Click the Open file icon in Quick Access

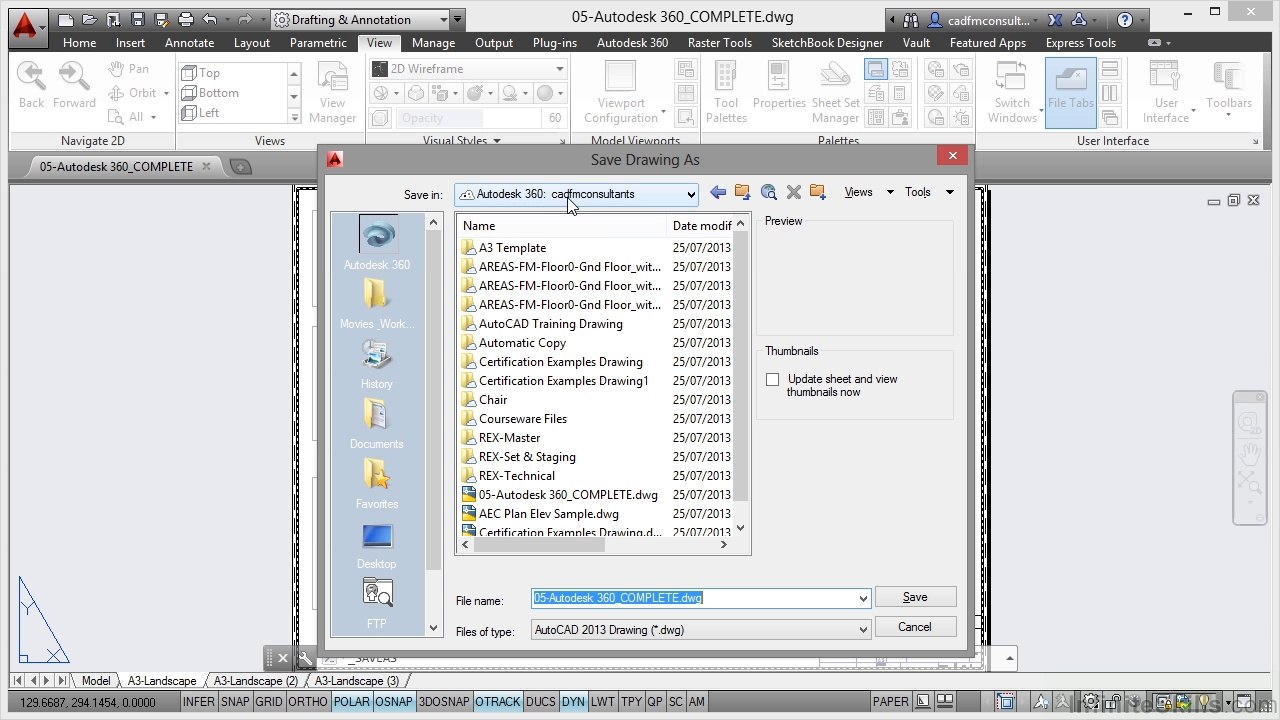coord(90,19)
